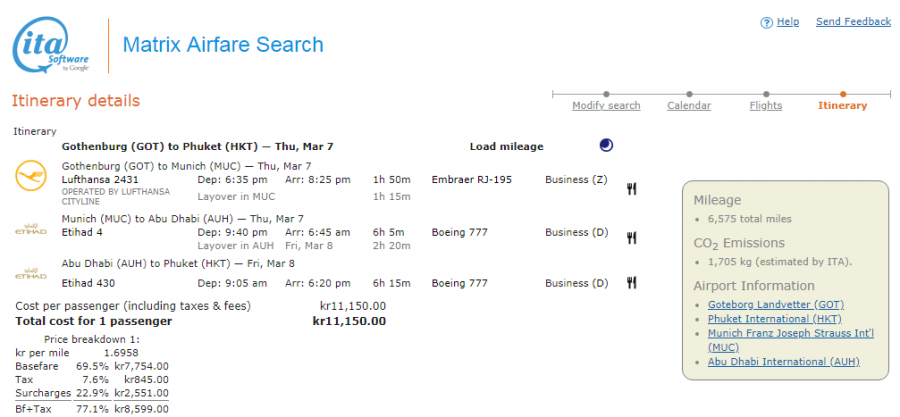Click the meal icon for Lufthansa 2431

(x=631, y=188)
